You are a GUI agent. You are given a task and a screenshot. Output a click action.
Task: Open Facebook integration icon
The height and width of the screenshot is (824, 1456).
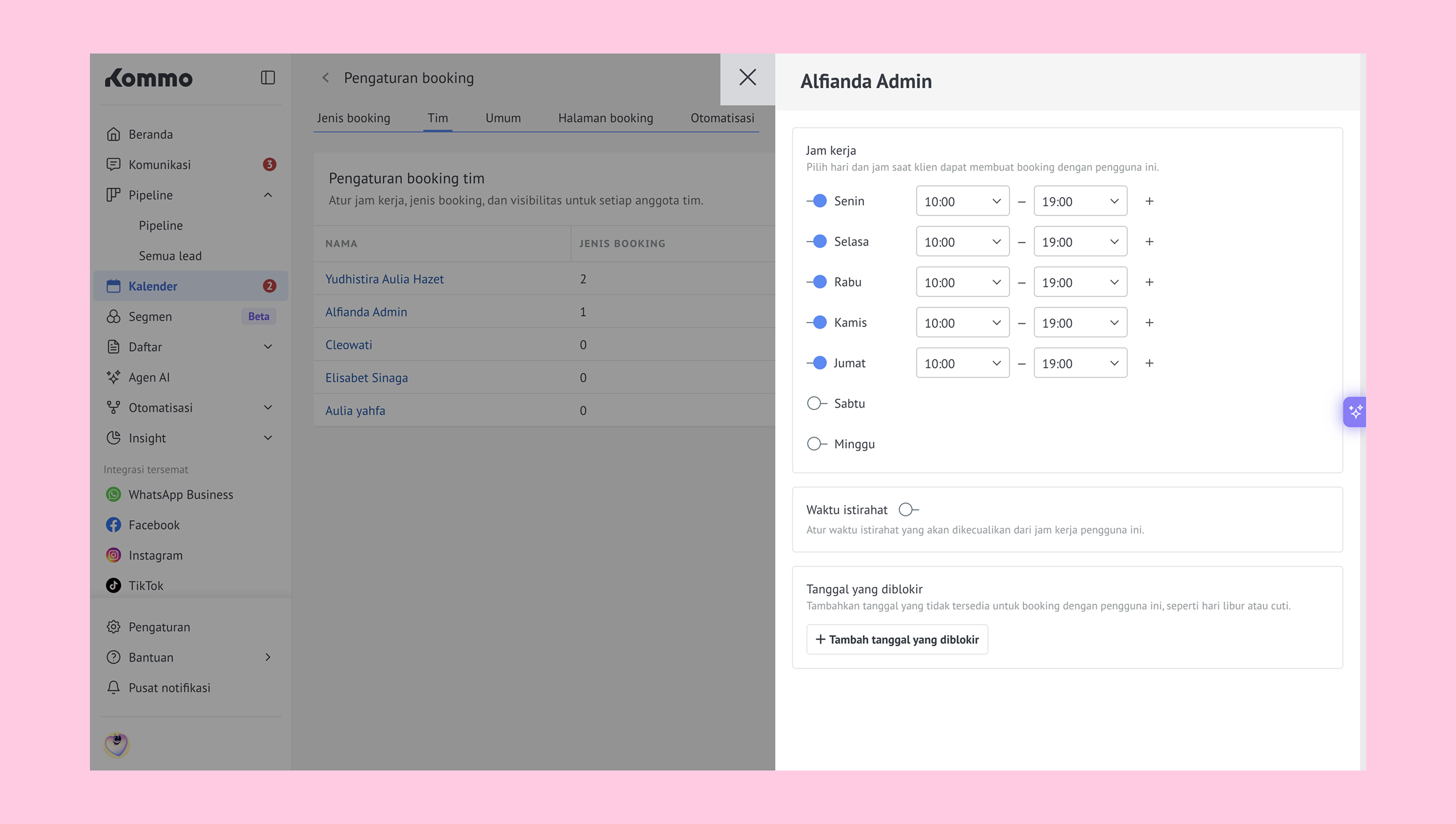pos(113,525)
